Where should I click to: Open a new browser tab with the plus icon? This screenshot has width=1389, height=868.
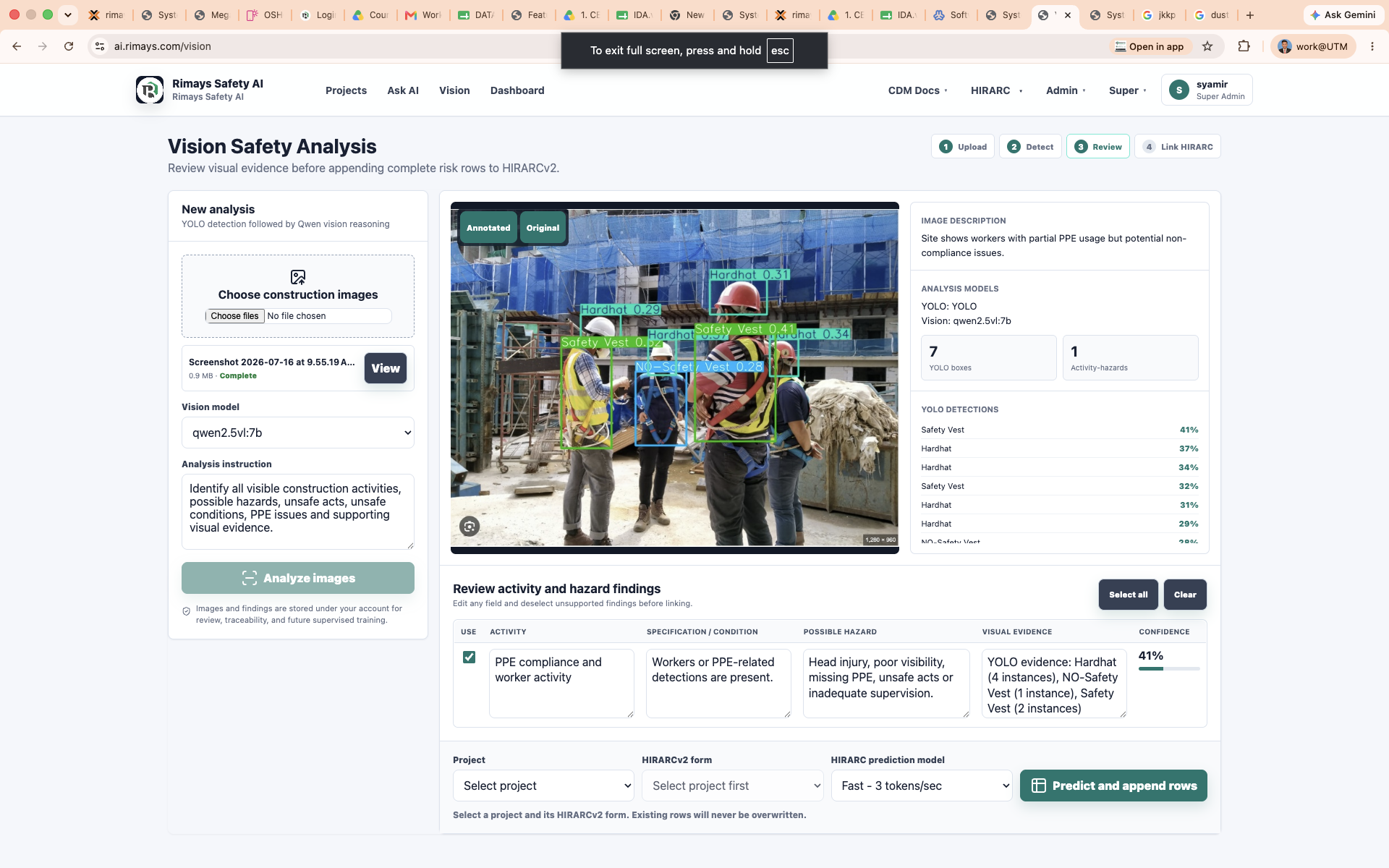[1249, 14]
